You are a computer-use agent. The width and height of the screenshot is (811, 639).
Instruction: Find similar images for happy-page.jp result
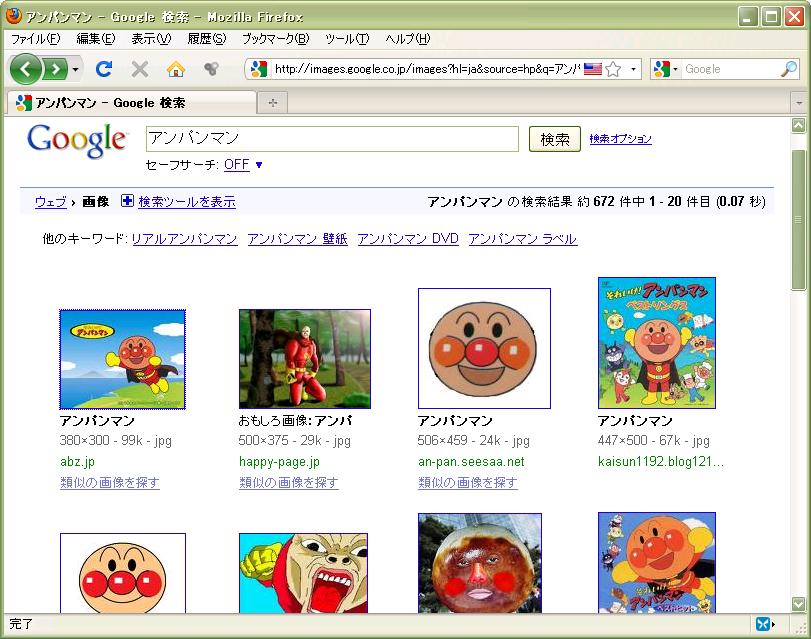click(x=289, y=482)
